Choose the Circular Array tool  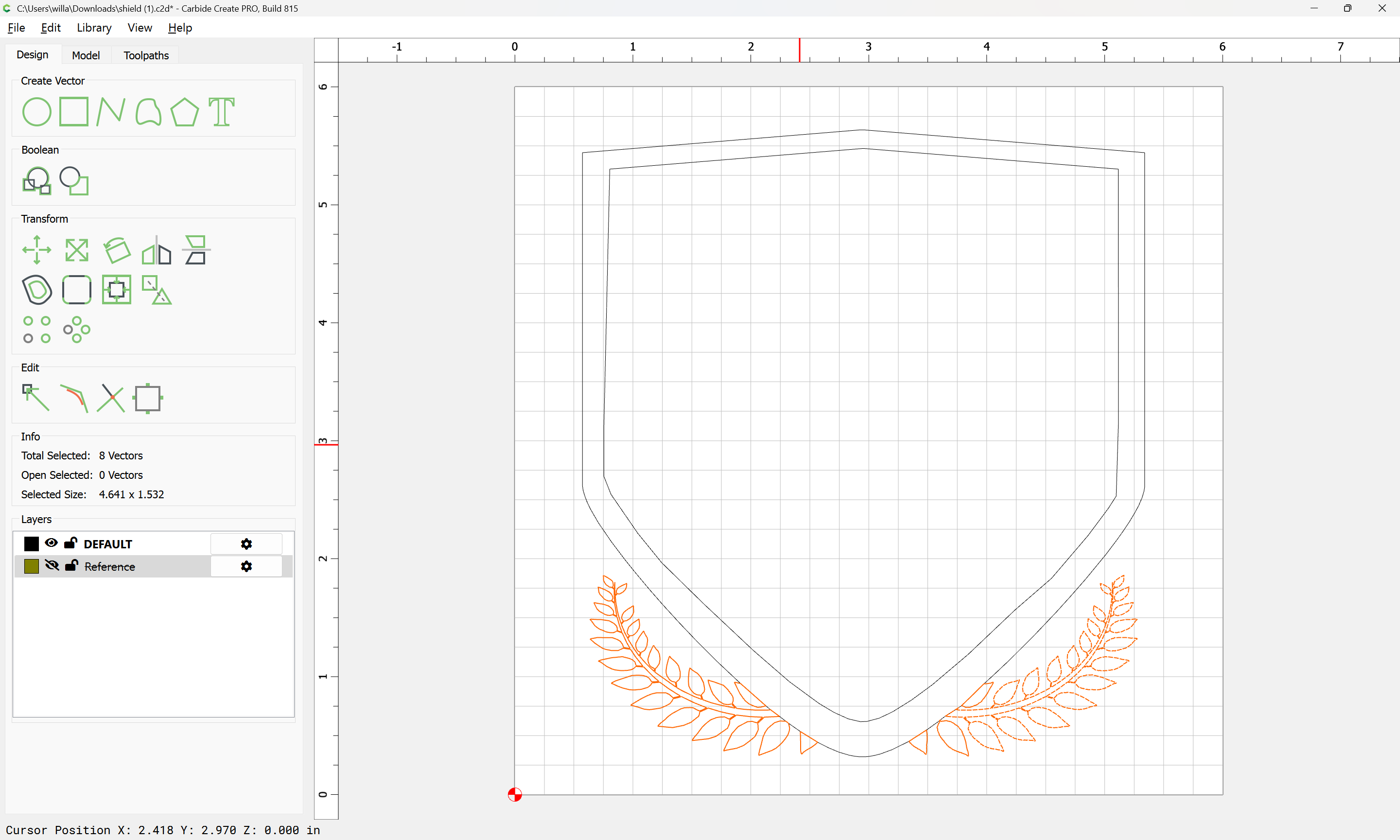pos(77,330)
